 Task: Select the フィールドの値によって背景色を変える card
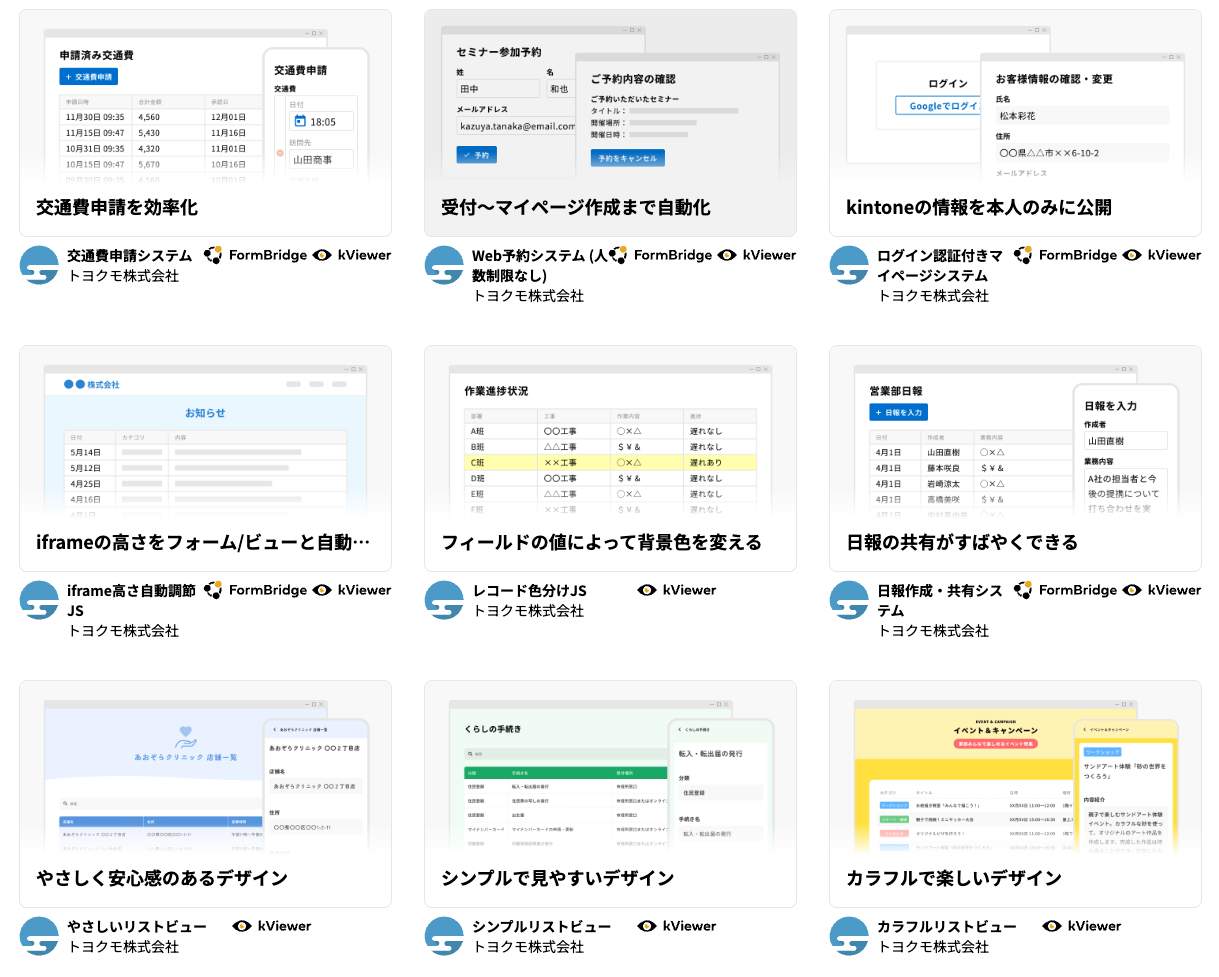click(610, 458)
